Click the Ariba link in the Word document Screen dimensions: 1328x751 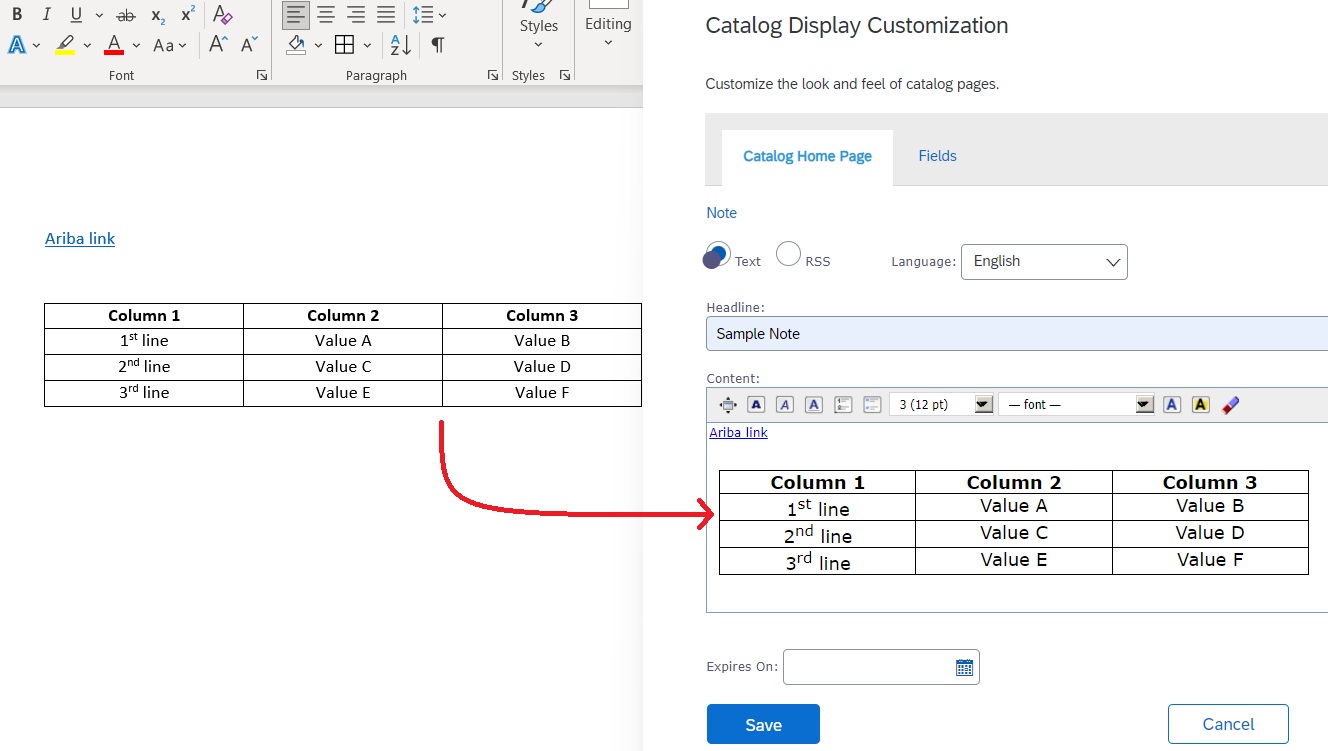click(x=80, y=239)
